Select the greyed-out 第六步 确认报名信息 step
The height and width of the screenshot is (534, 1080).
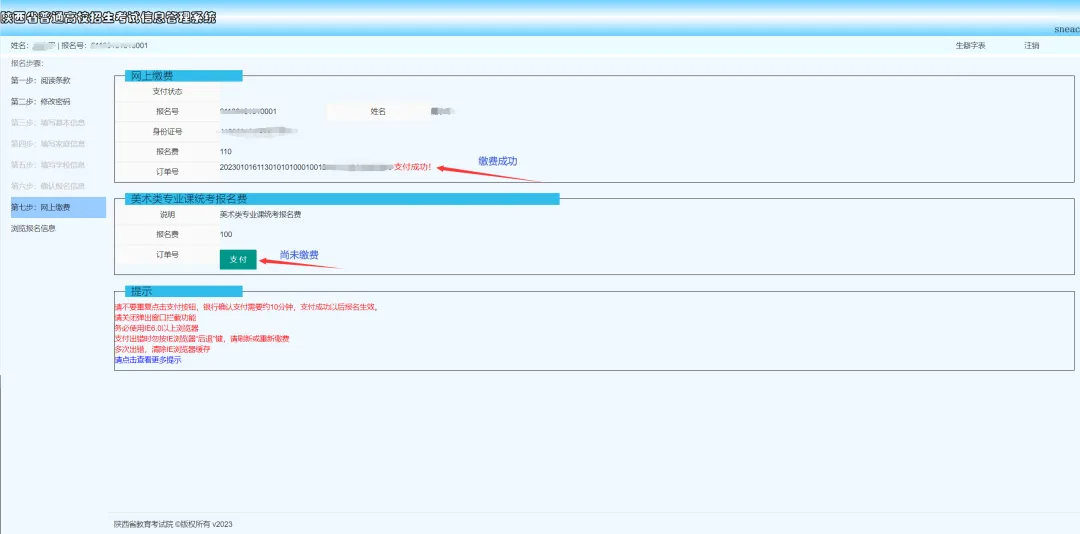click(48, 186)
